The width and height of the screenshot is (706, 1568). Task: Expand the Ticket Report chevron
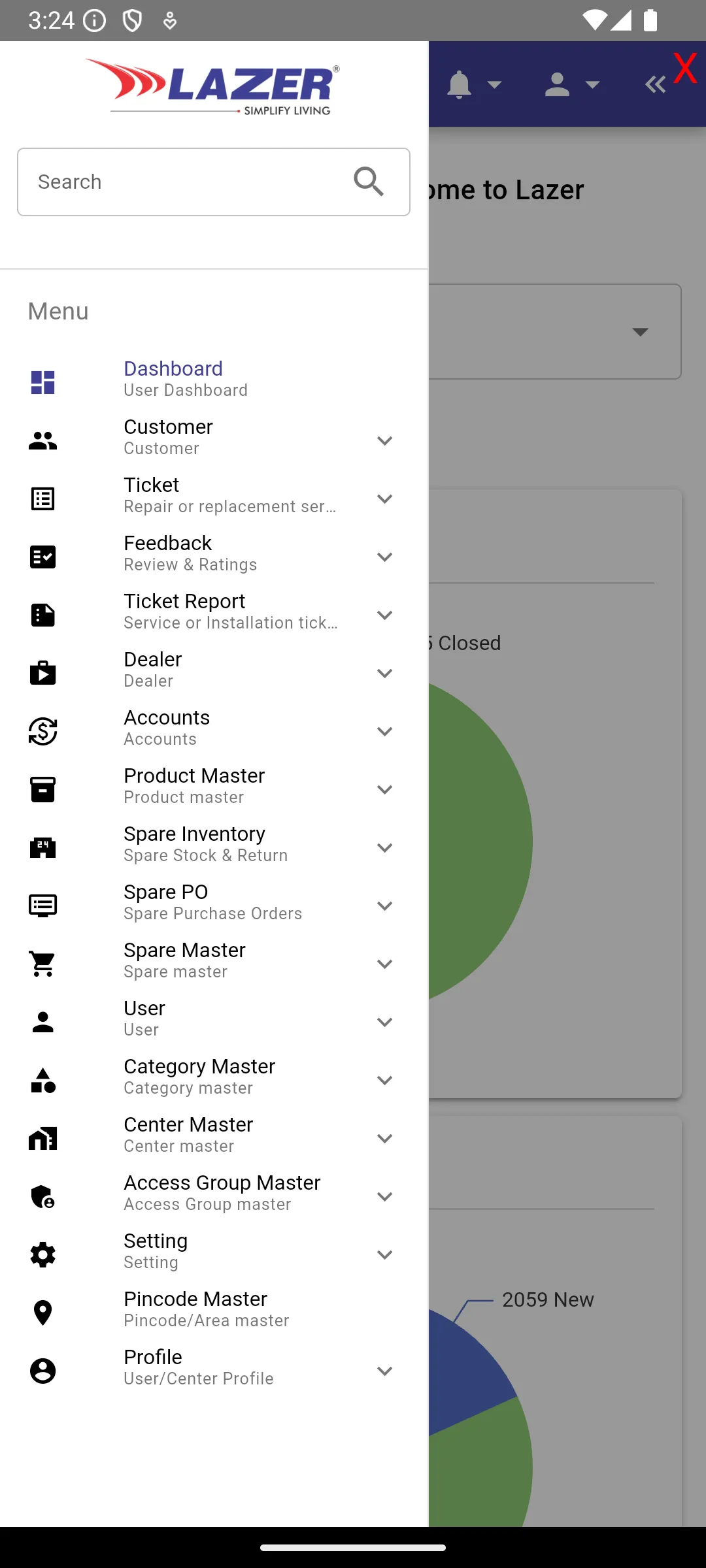point(385,615)
